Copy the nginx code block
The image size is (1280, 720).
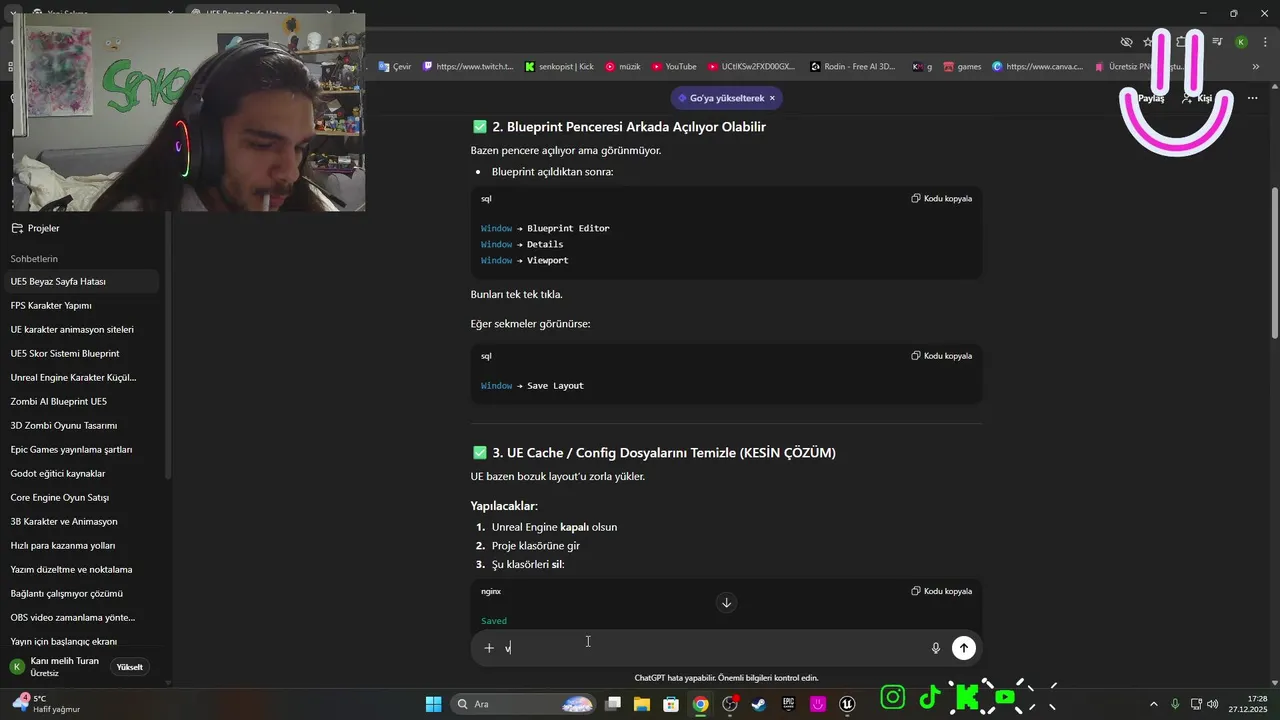coord(942,591)
